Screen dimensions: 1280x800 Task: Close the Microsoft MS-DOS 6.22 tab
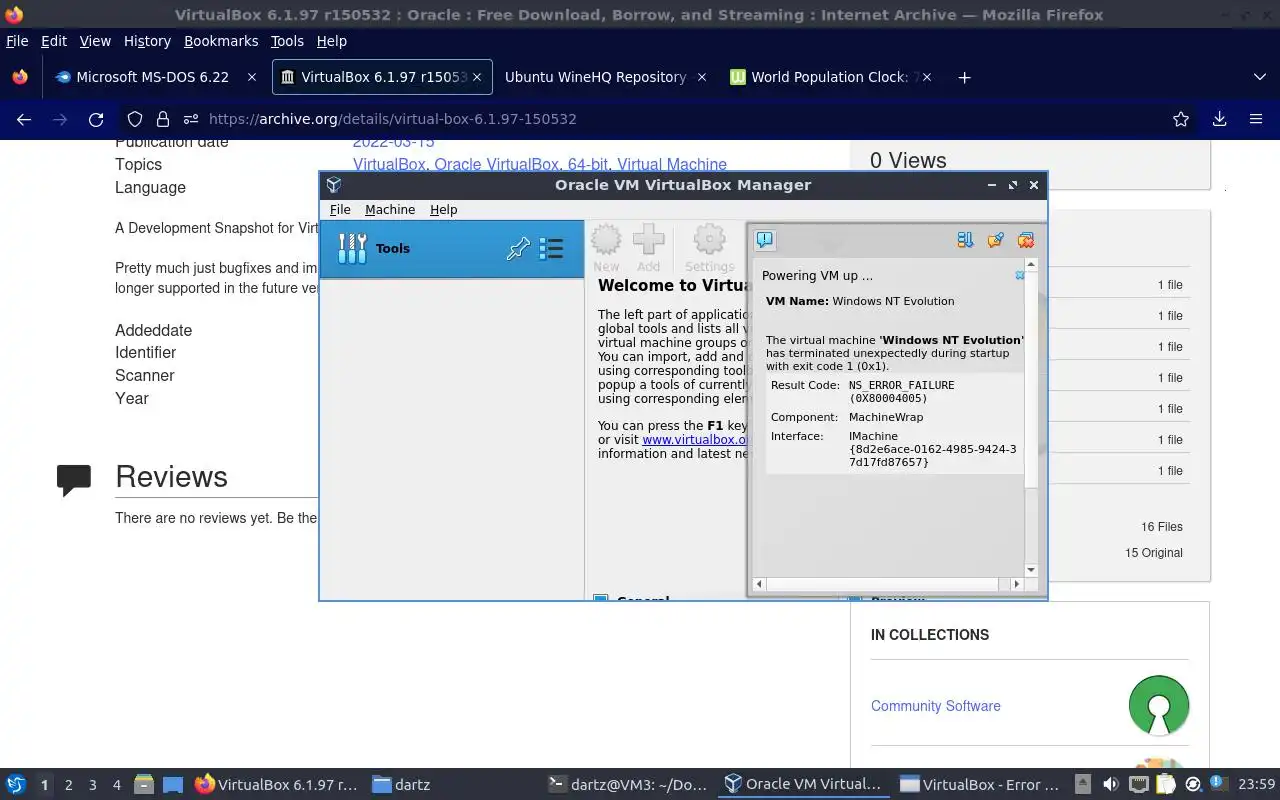[x=251, y=77]
